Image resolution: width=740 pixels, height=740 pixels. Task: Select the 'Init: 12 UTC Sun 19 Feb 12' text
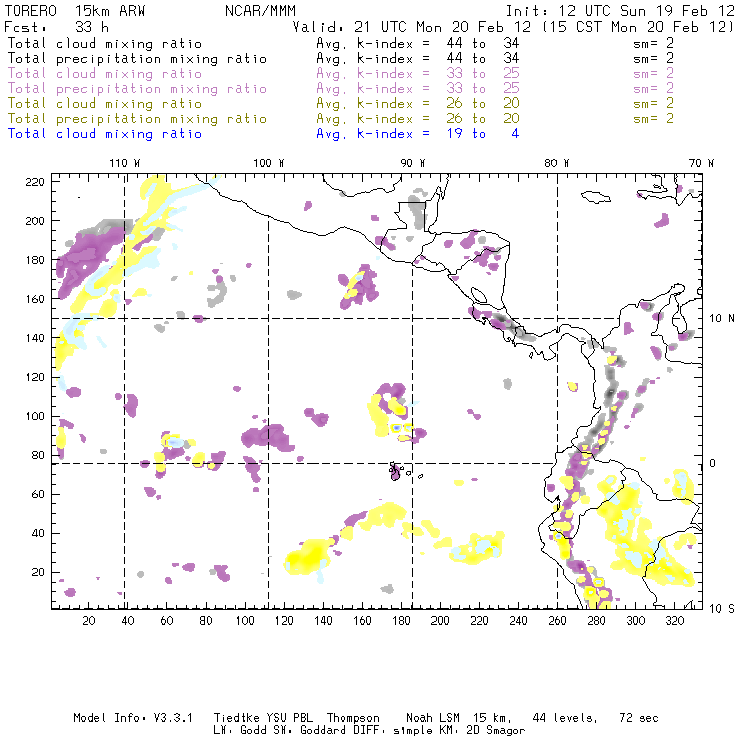click(620, 11)
